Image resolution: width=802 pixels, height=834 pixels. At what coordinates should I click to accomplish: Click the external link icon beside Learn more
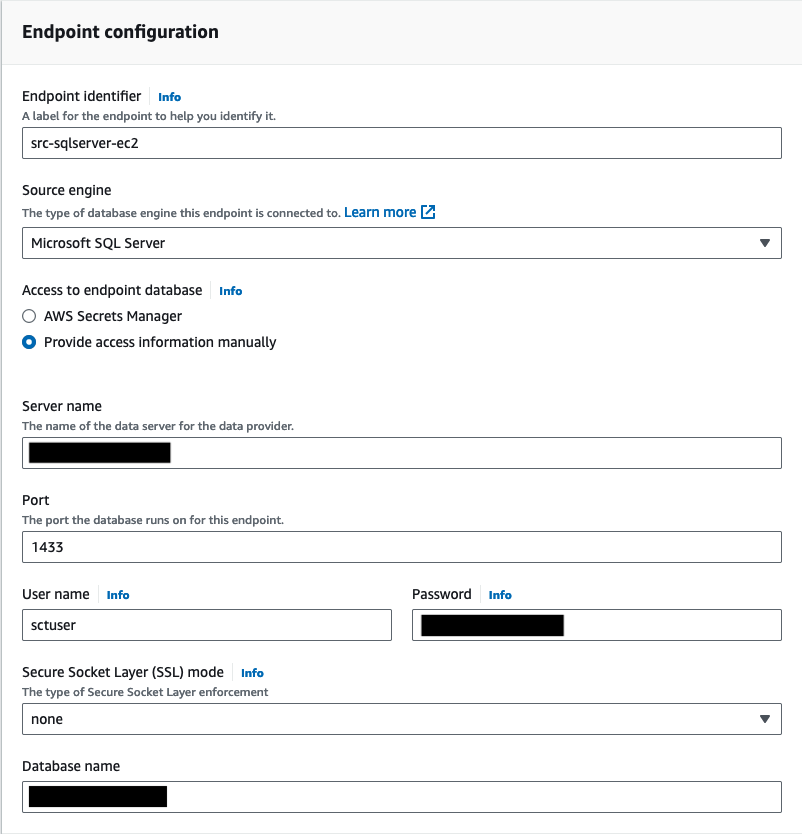(429, 213)
